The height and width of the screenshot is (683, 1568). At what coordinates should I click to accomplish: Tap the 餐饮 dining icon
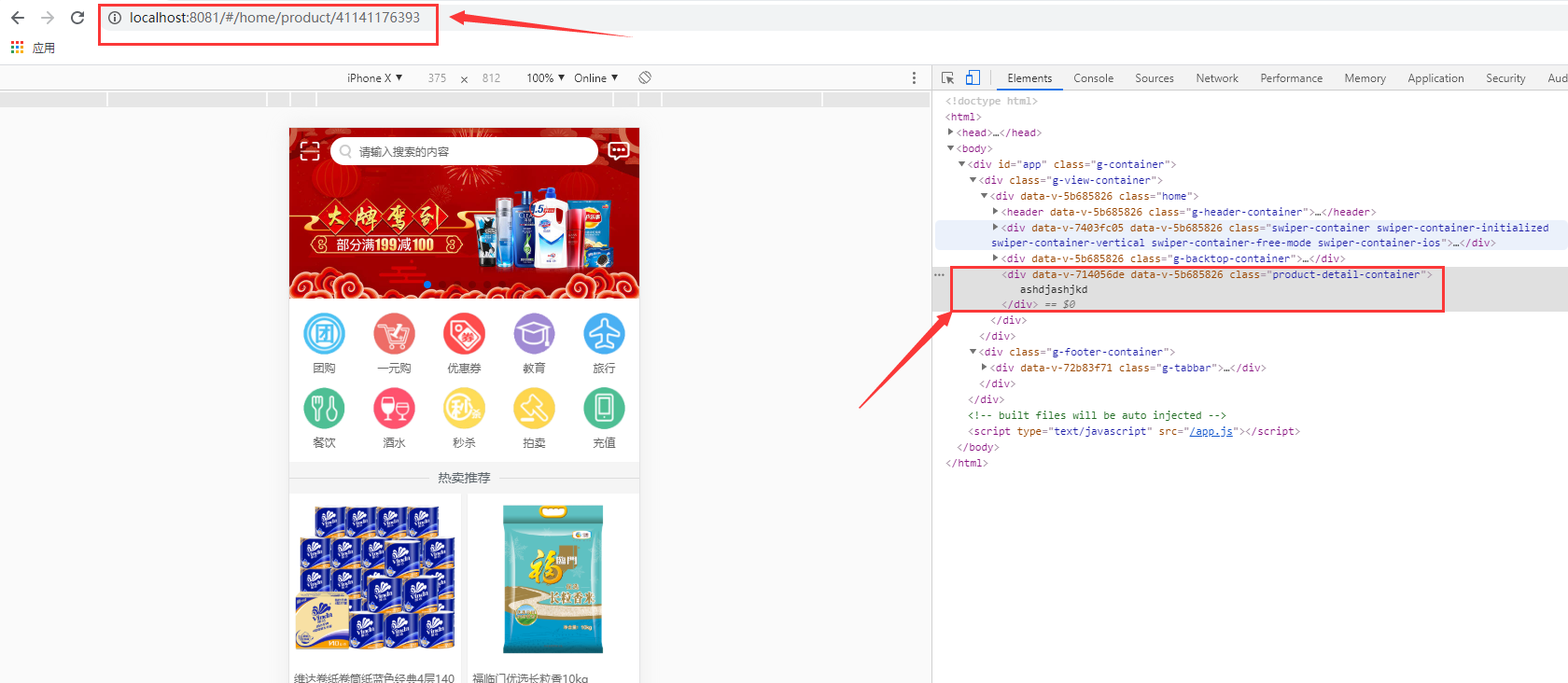tap(324, 408)
